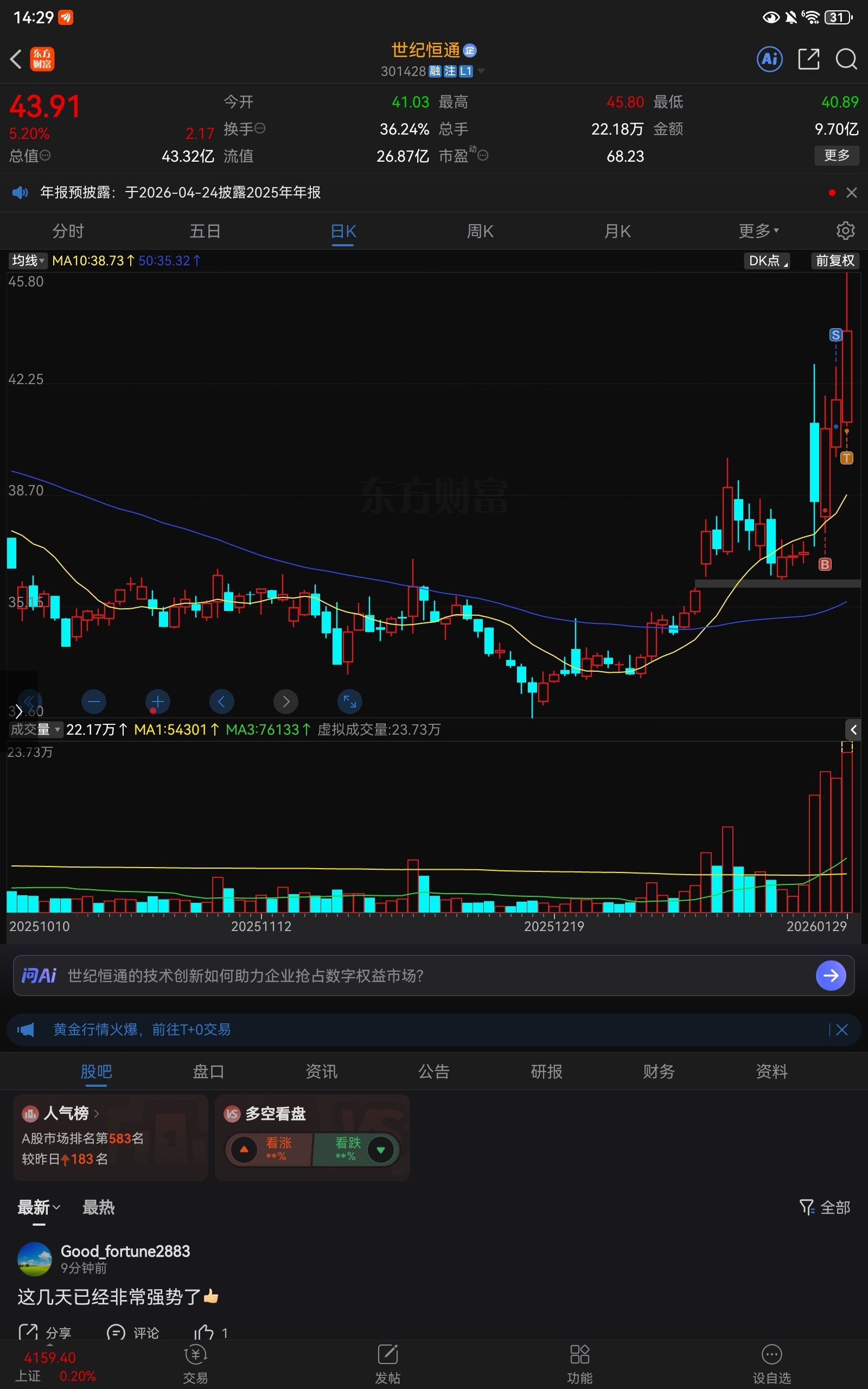Jump to earliest with double-left arrow
The height and width of the screenshot is (1389, 868).
click(29, 701)
